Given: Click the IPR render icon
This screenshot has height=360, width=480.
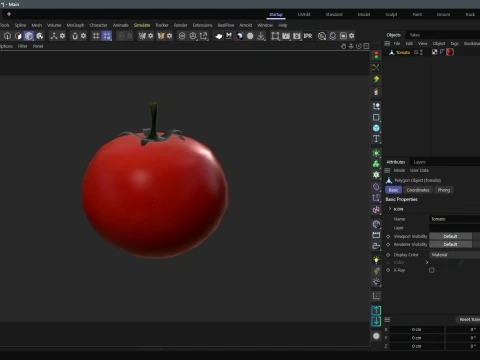Looking at the screenshot, I should click(x=308, y=36).
